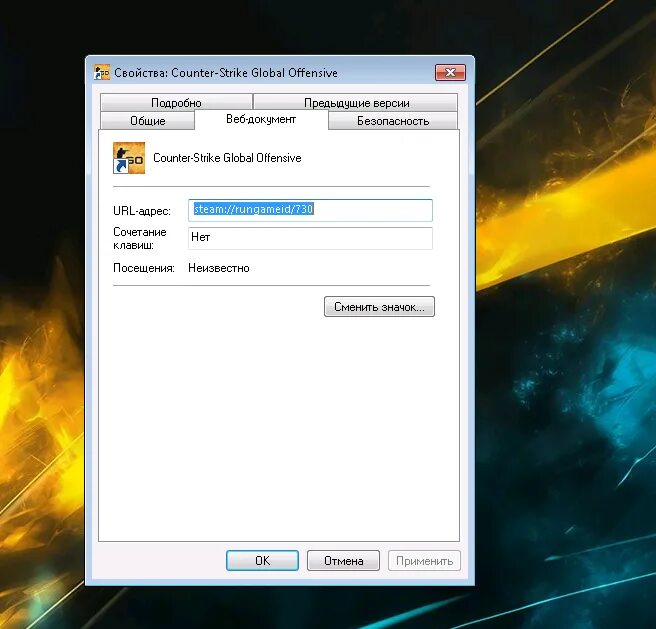The image size is (656, 629).
Task: Confirm with the OK button
Action: [262, 560]
